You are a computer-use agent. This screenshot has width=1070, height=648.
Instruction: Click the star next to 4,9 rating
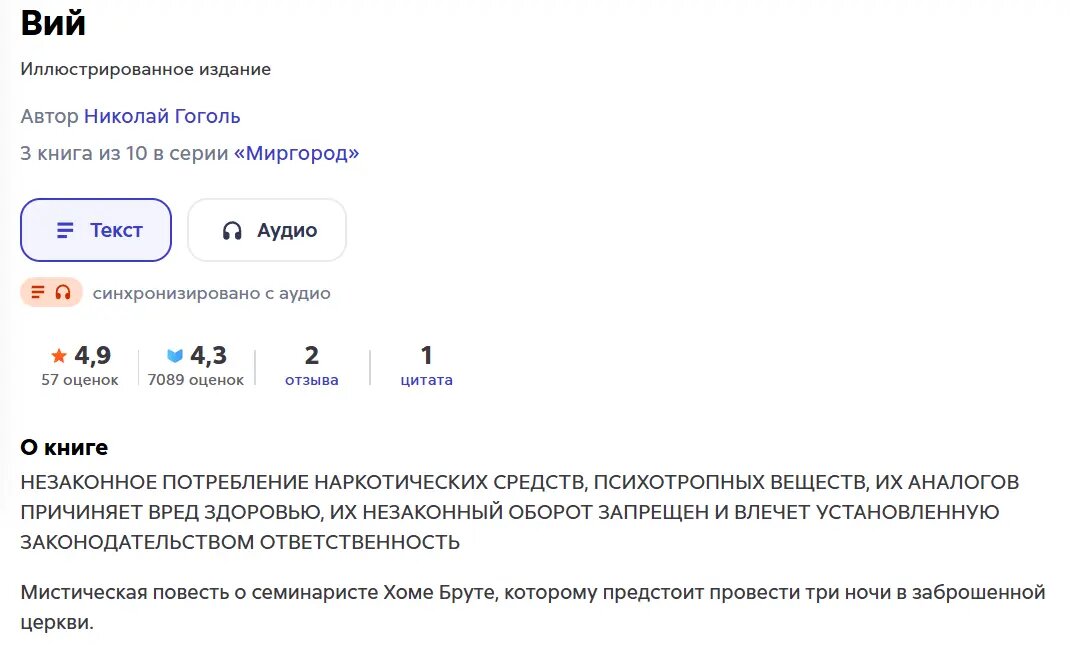coord(58,354)
